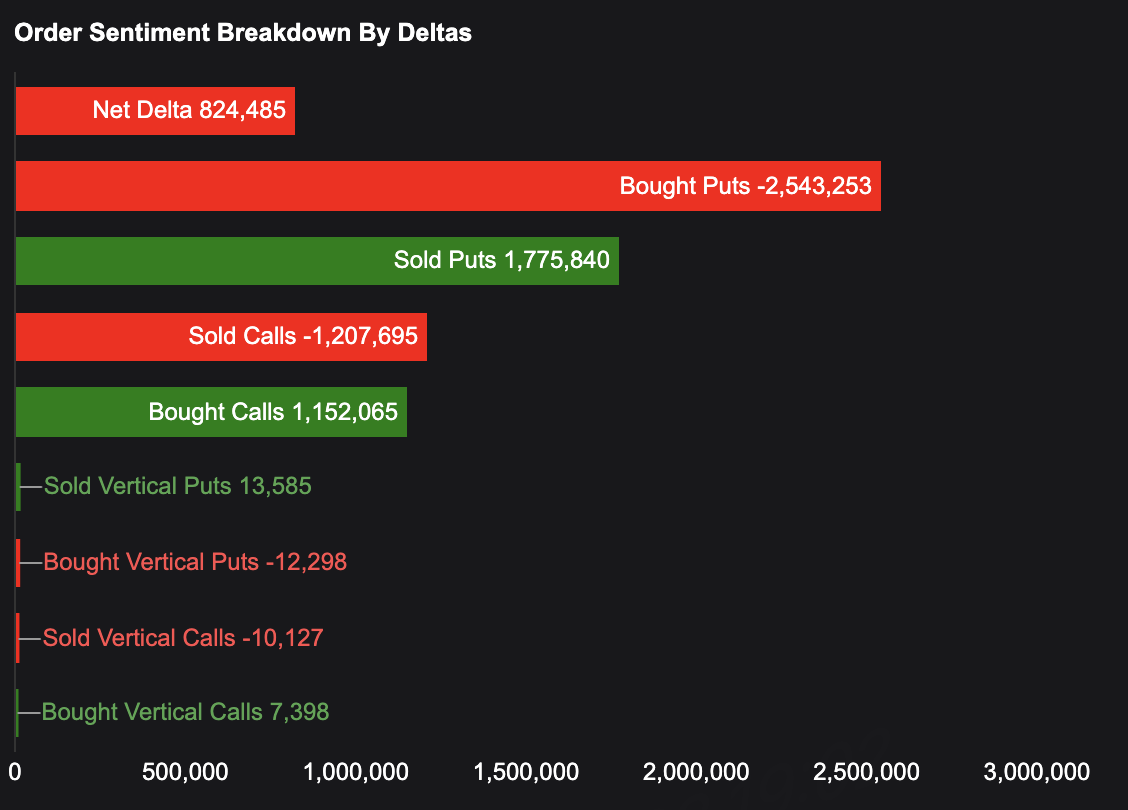Image resolution: width=1128 pixels, height=810 pixels.
Task: Click the Bought Puts red bar
Action: coord(448,186)
